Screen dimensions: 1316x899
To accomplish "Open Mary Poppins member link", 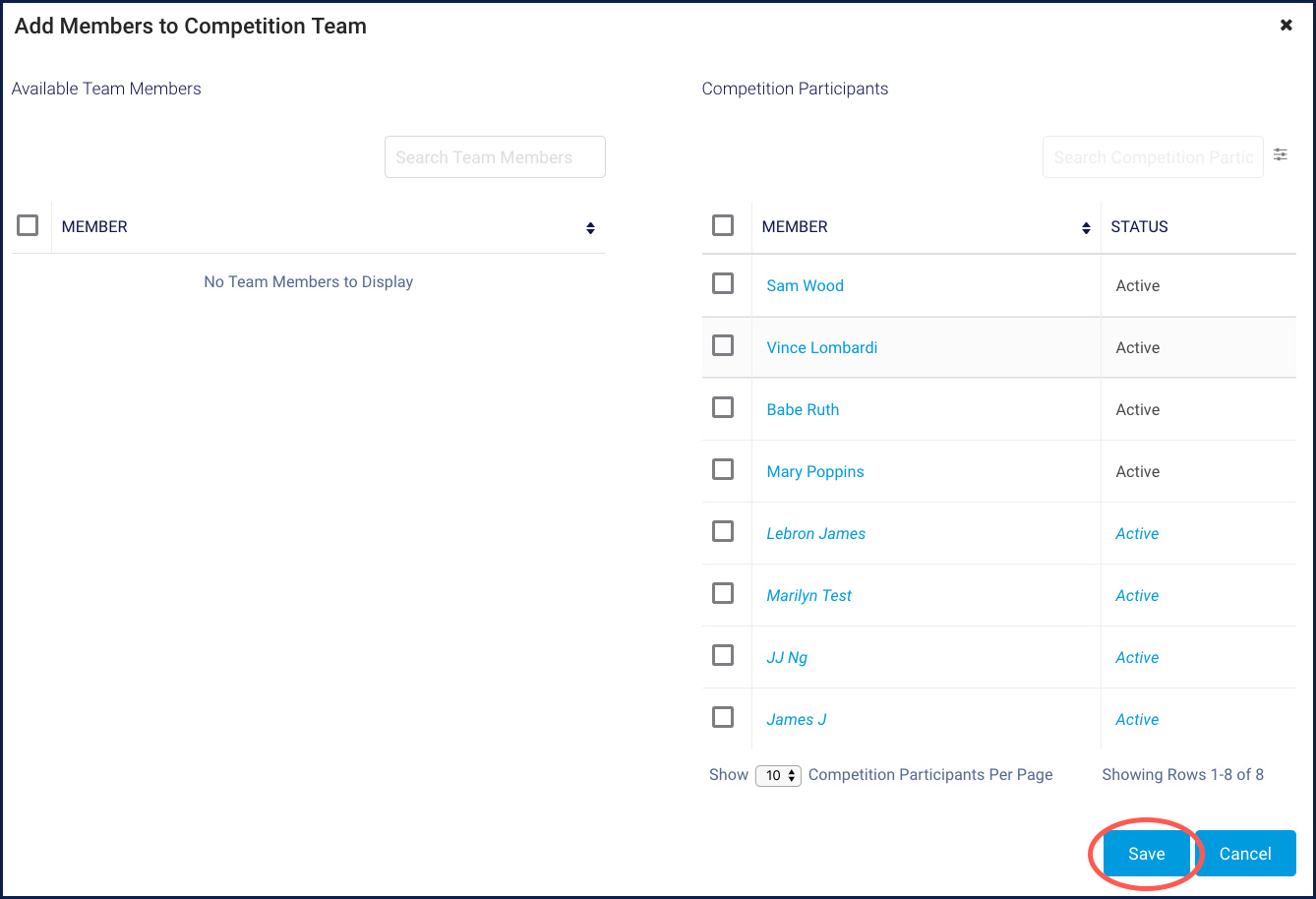I will coord(815,471).
